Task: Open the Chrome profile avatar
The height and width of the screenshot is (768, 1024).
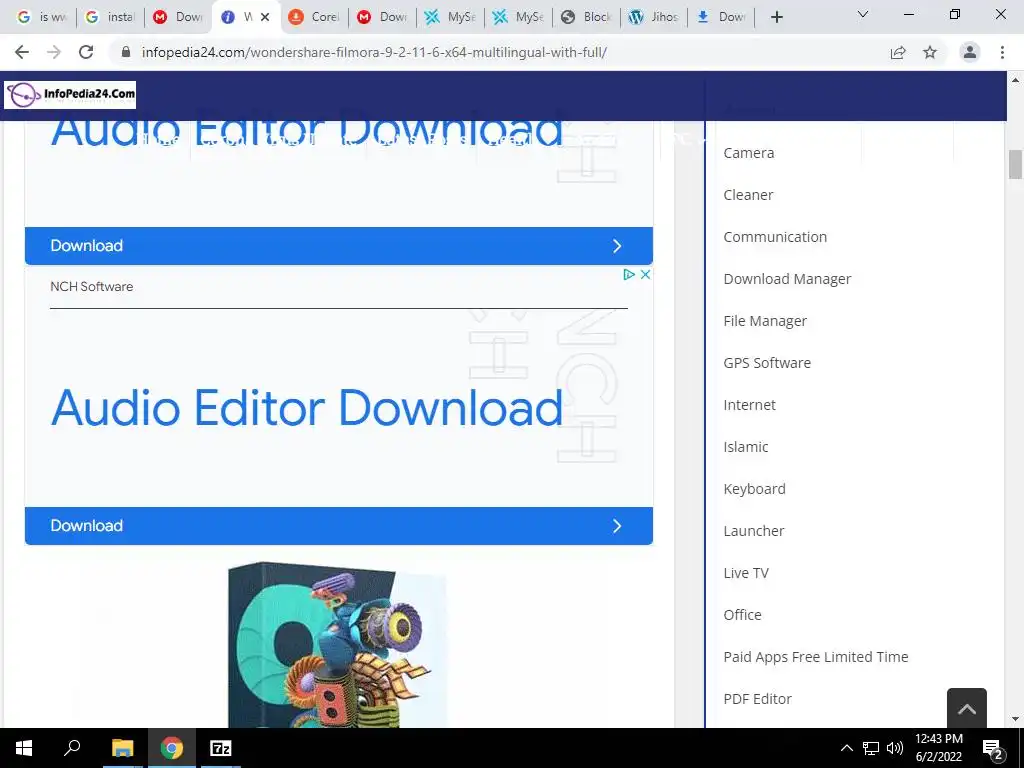Action: pyautogui.click(x=970, y=52)
